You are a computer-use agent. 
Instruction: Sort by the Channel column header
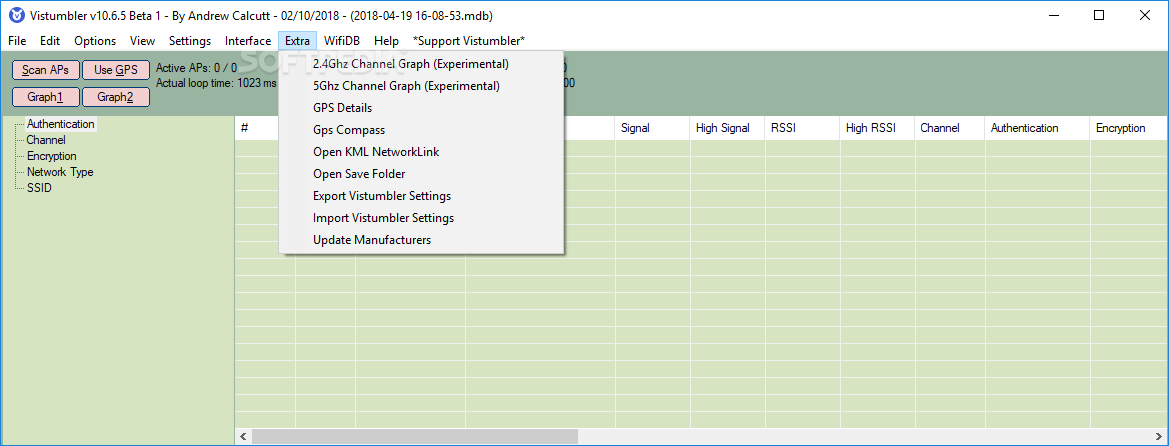[950, 128]
